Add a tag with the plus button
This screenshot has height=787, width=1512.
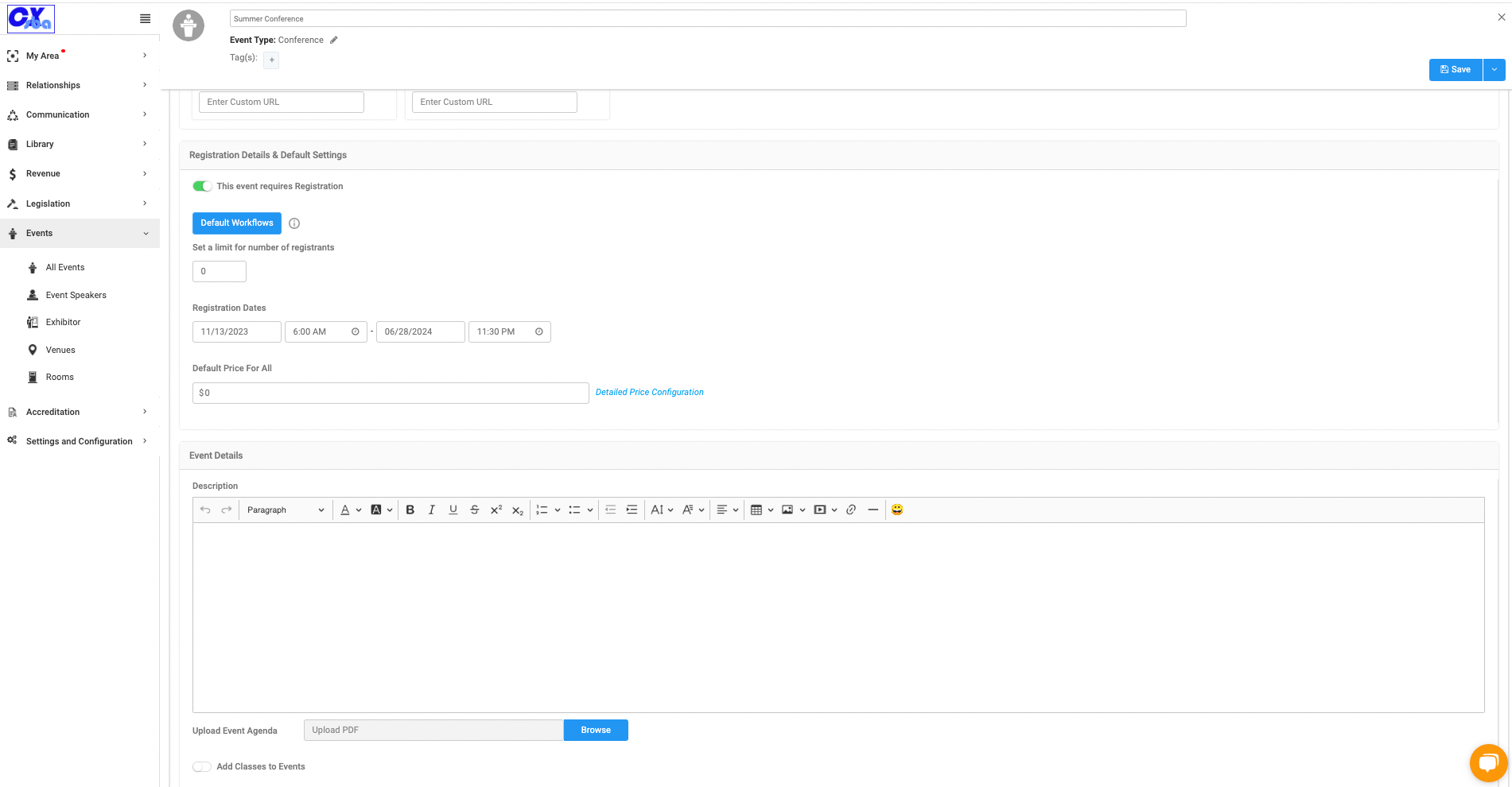pos(271,60)
